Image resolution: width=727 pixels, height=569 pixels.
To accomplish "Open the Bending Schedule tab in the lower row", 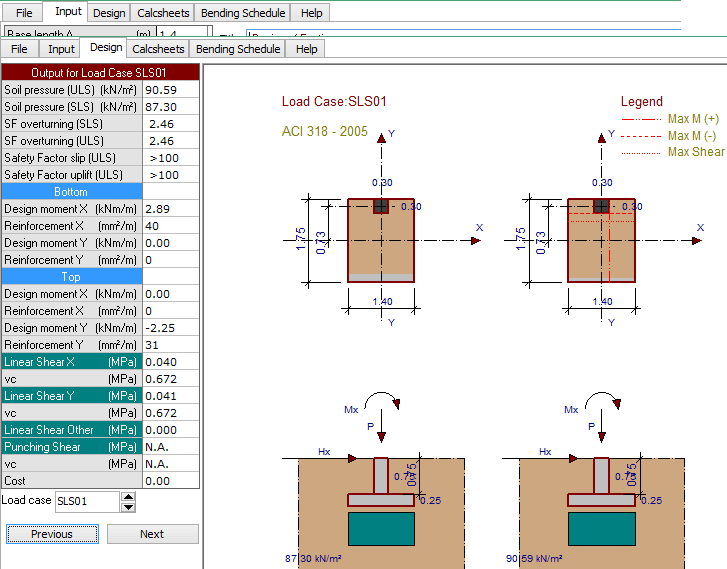I will 238,49.
